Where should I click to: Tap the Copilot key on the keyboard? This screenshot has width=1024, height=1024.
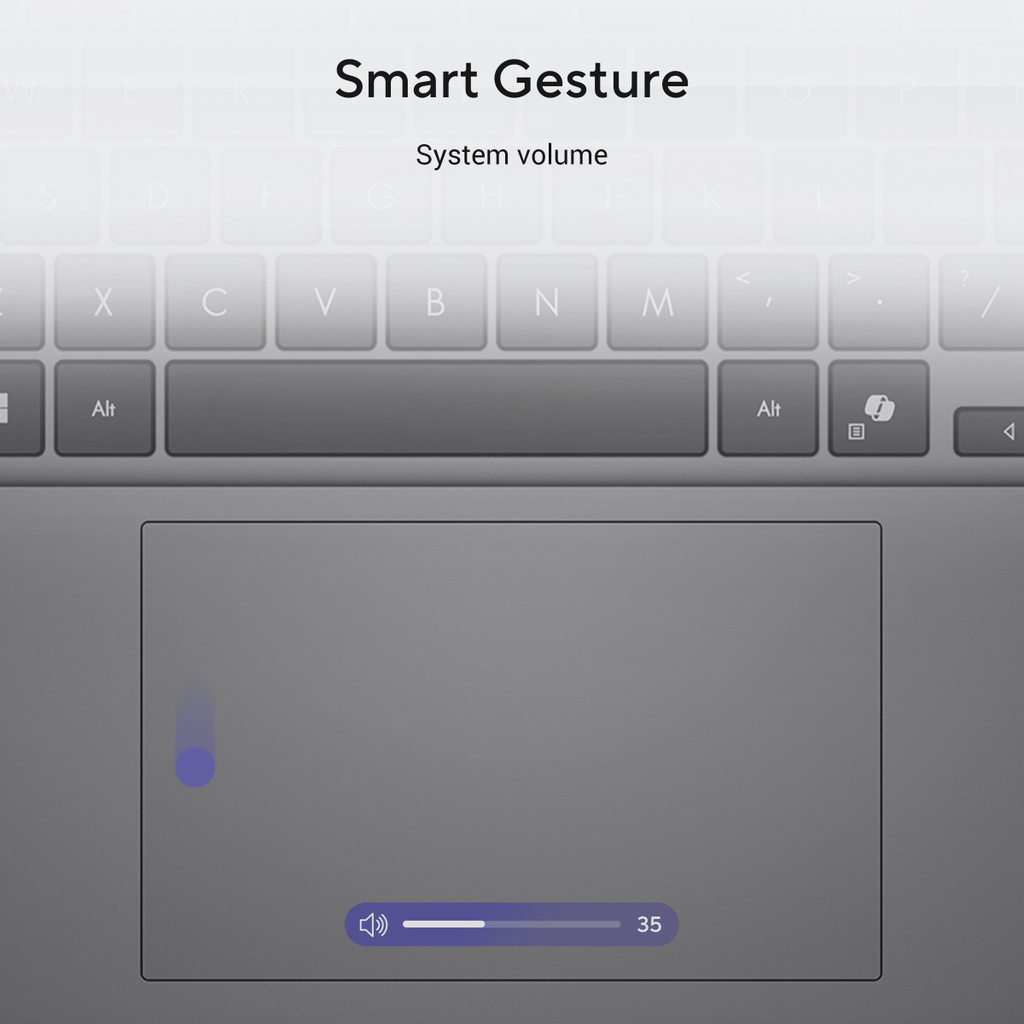(x=878, y=408)
